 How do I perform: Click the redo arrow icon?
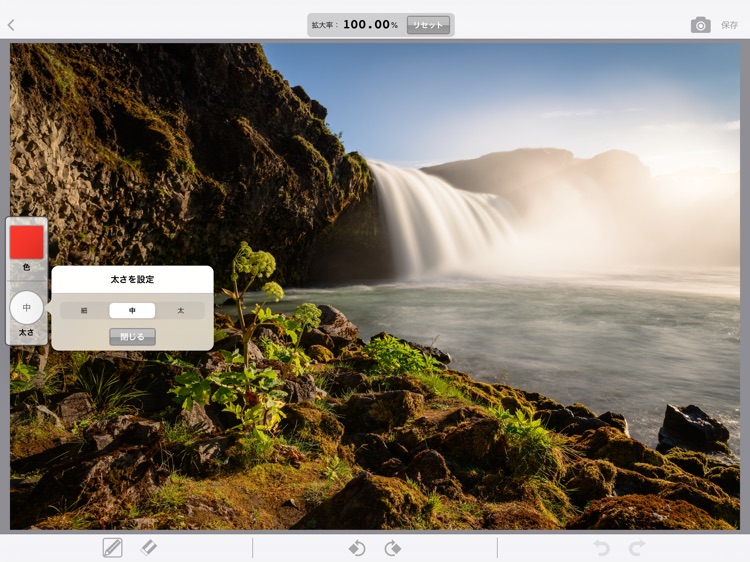click(x=637, y=548)
